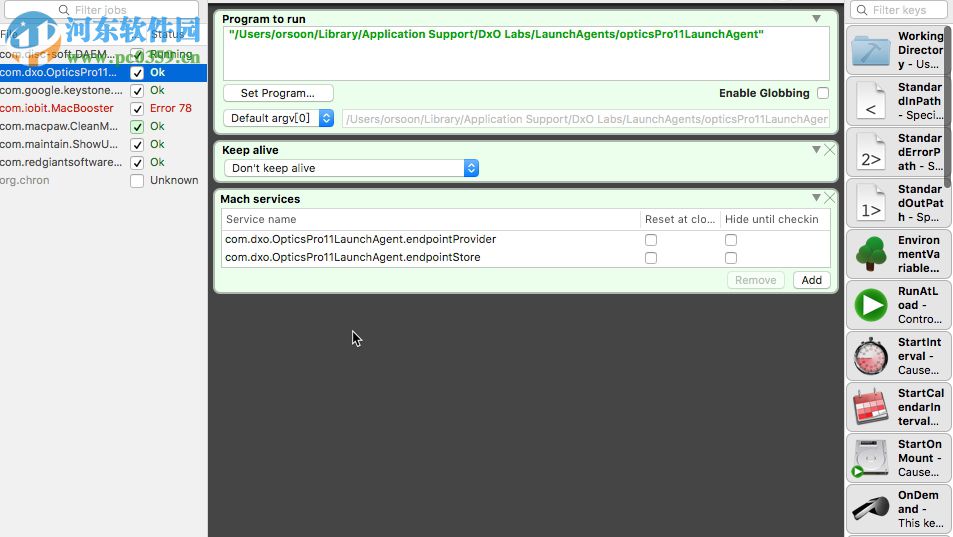Click the Reset at close column header
Viewport: 953px width, 537px height.
(x=679, y=219)
